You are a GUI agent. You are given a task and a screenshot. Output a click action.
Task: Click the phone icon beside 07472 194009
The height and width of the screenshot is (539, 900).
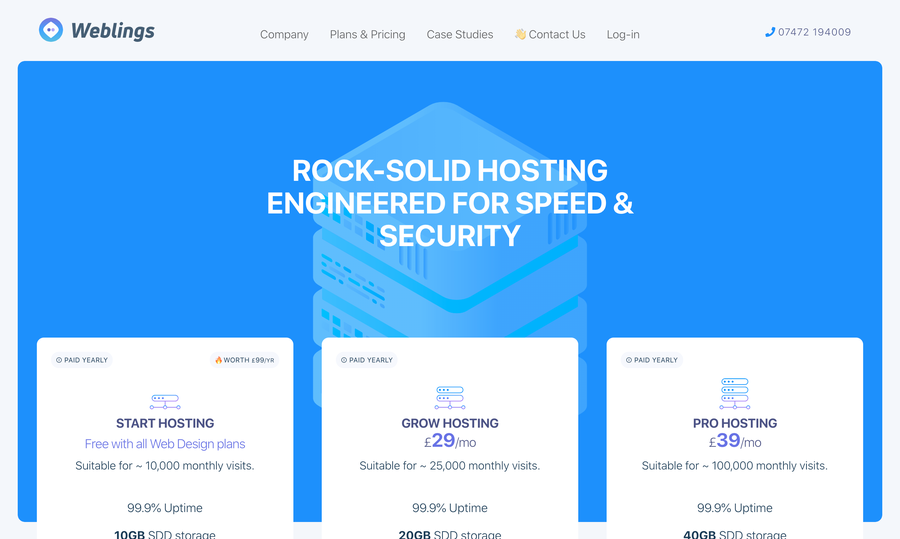[770, 32]
